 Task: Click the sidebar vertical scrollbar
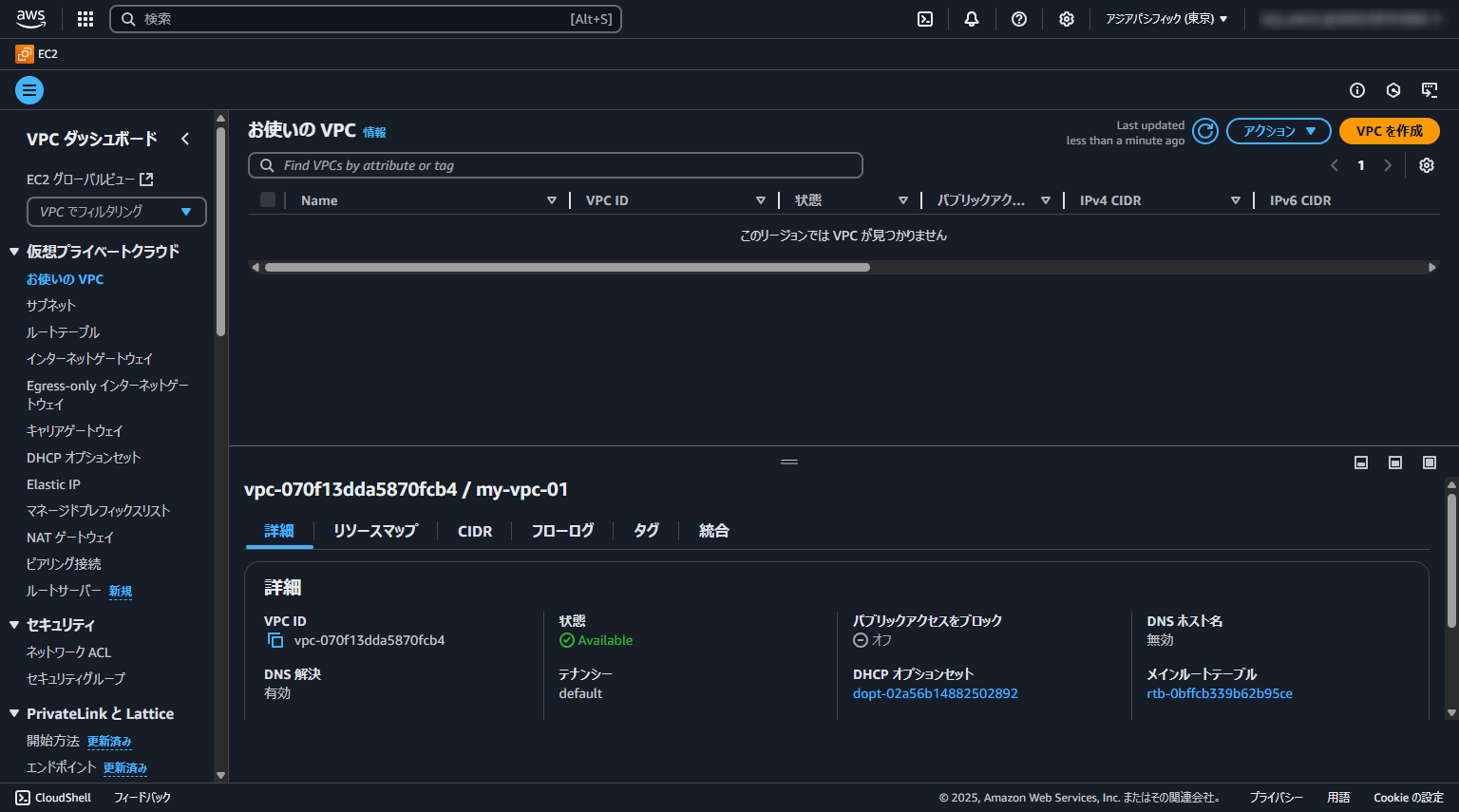[220, 232]
